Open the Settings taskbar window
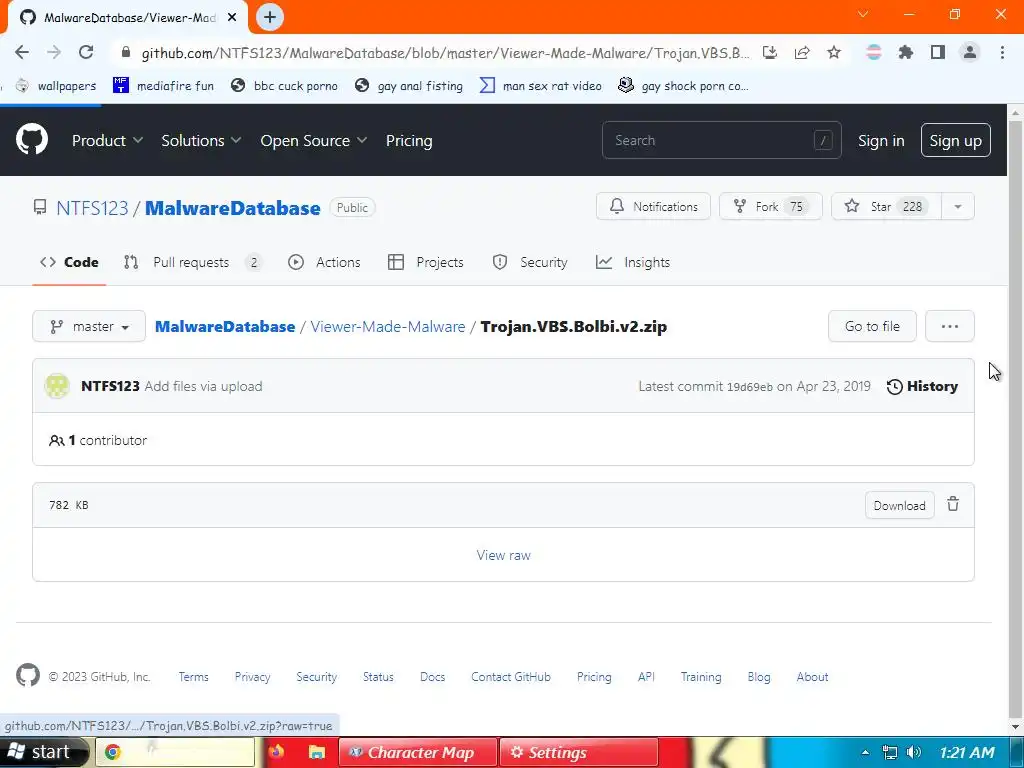This screenshot has width=1024, height=768. pyautogui.click(x=578, y=752)
